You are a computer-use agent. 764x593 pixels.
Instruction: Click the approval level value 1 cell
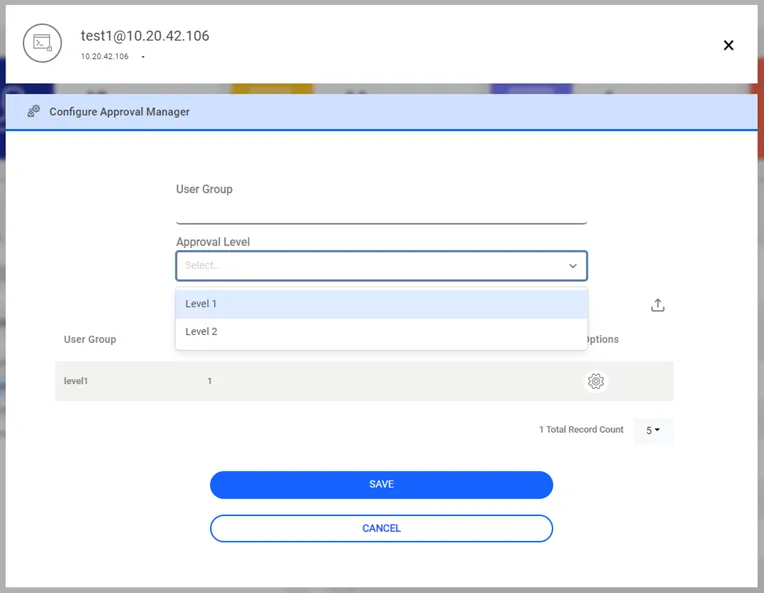[210, 381]
